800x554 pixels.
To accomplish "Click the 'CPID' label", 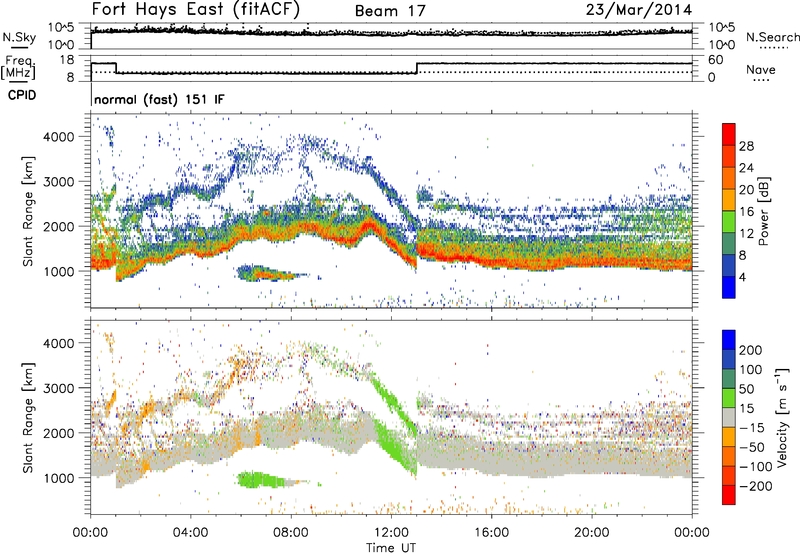I will 22,95.
